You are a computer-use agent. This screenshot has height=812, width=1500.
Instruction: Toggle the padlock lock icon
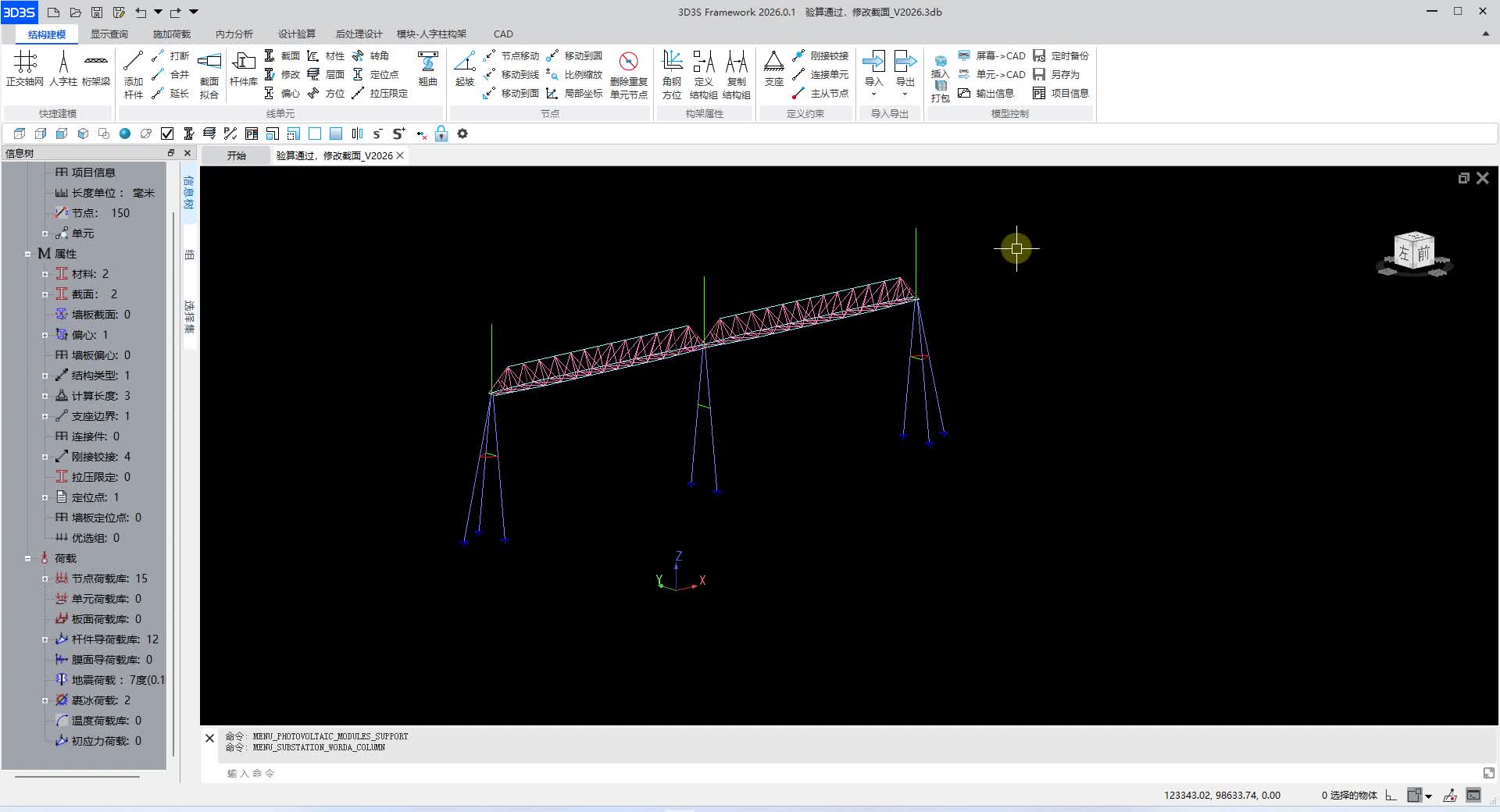pyautogui.click(x=441, y=134)
